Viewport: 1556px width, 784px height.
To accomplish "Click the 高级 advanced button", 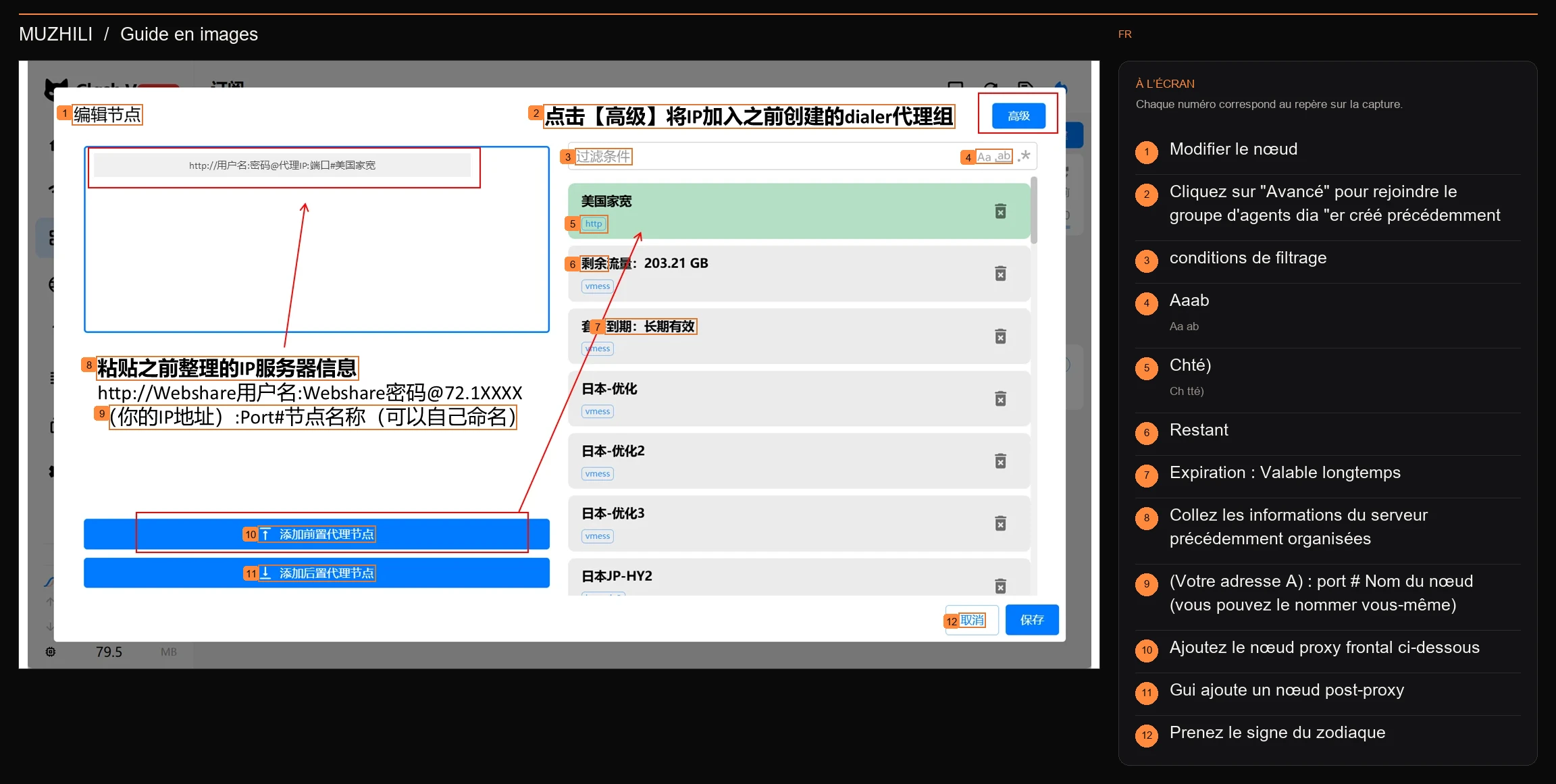I will pyautogui.click(x=1018, y=116).
